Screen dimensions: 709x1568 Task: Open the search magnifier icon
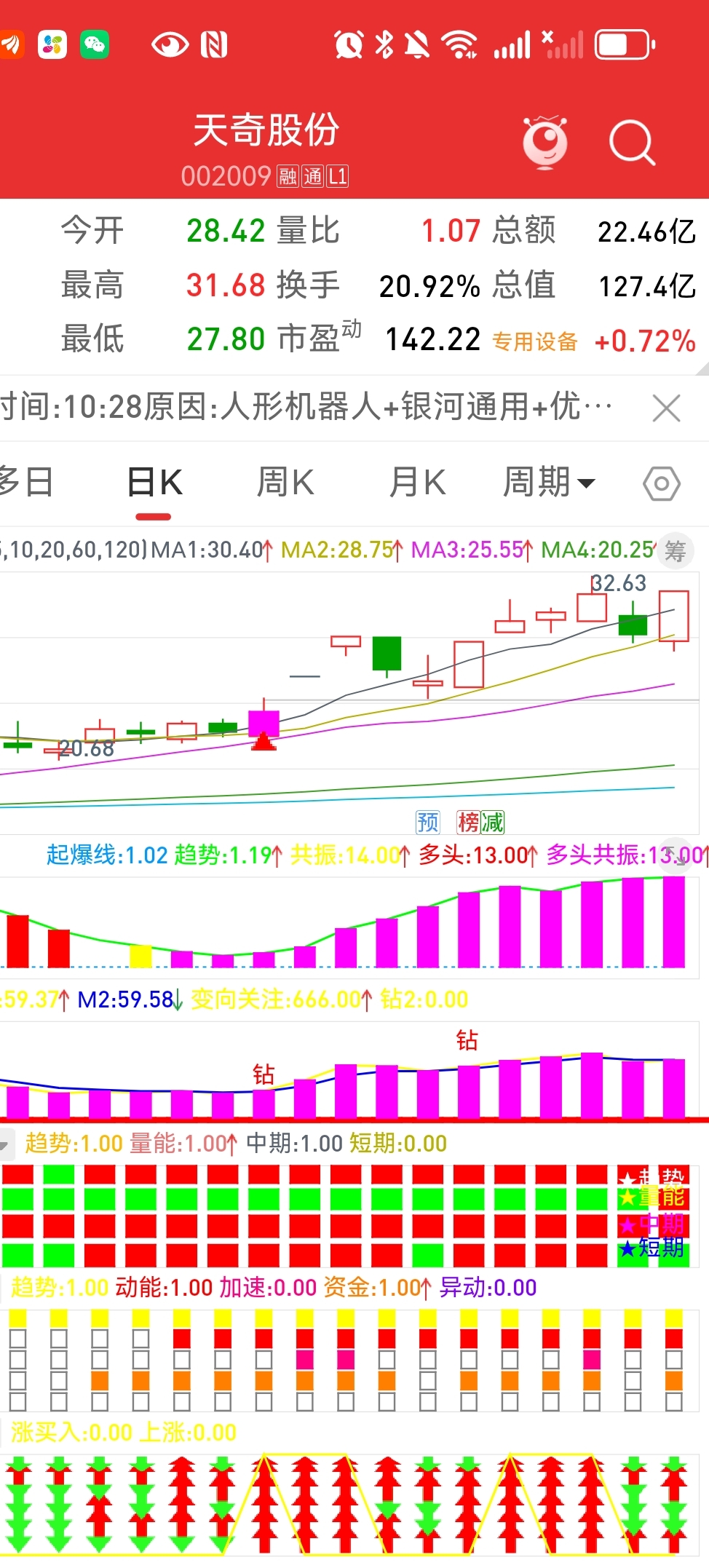632,142
